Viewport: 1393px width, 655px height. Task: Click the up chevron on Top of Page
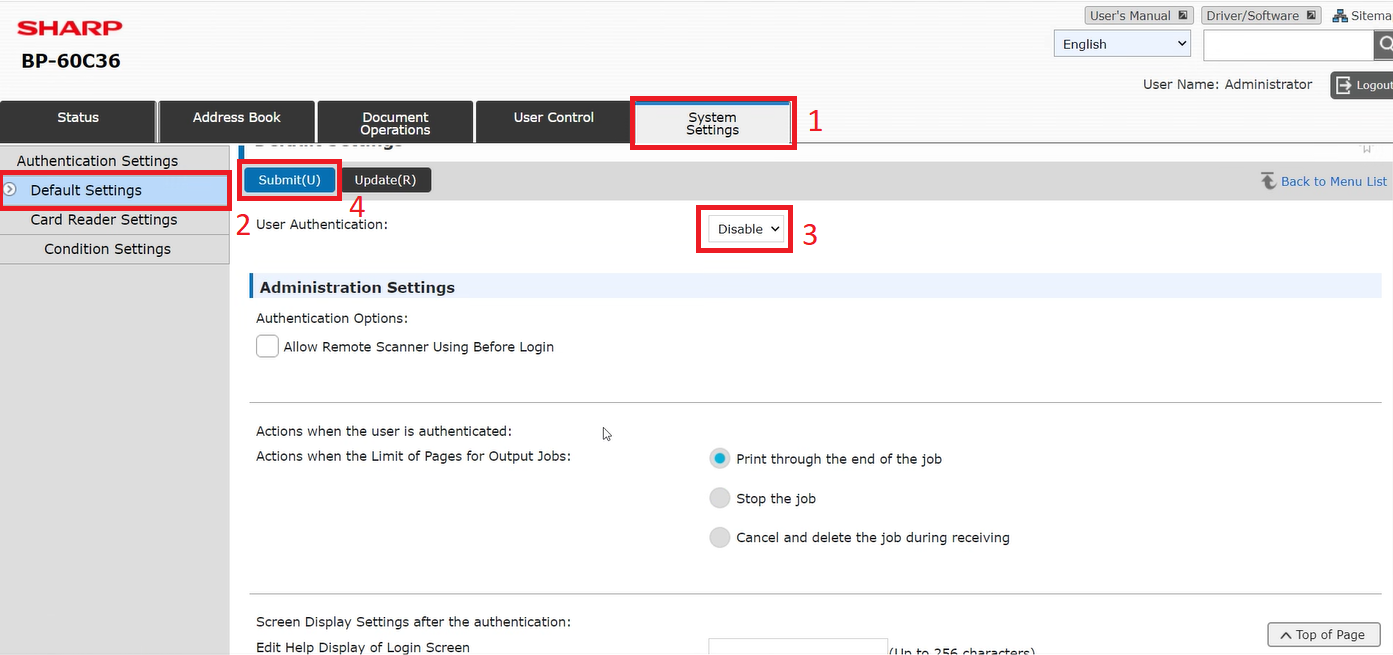pos(1286,634)
